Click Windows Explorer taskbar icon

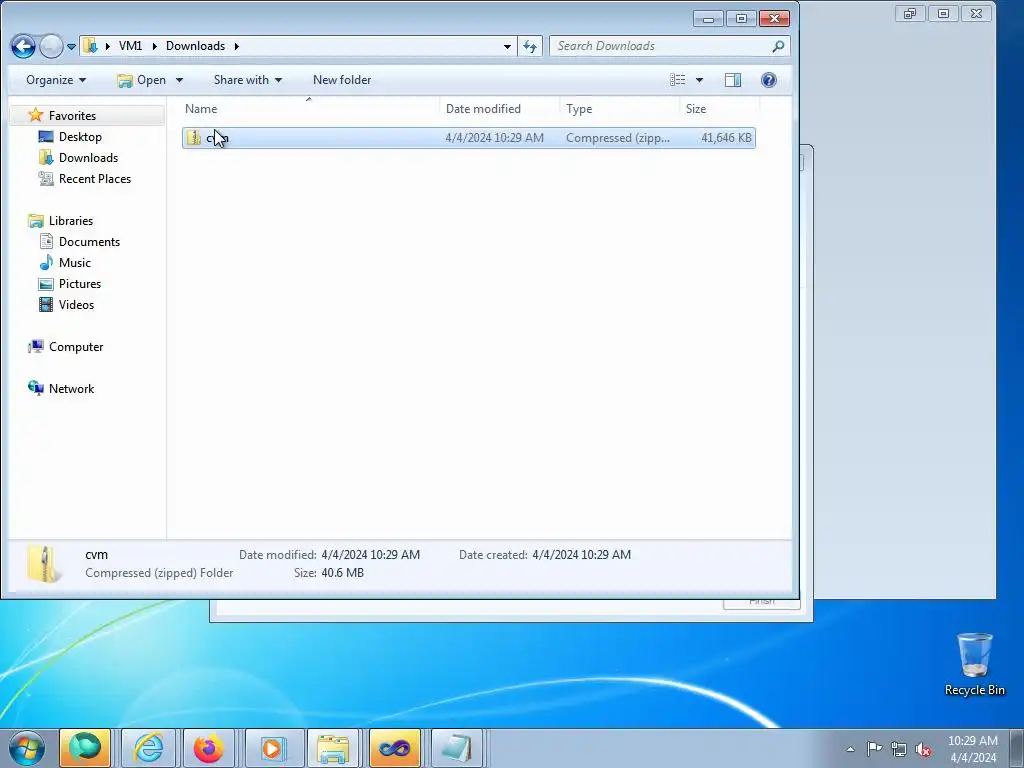(x=333, y=748)
